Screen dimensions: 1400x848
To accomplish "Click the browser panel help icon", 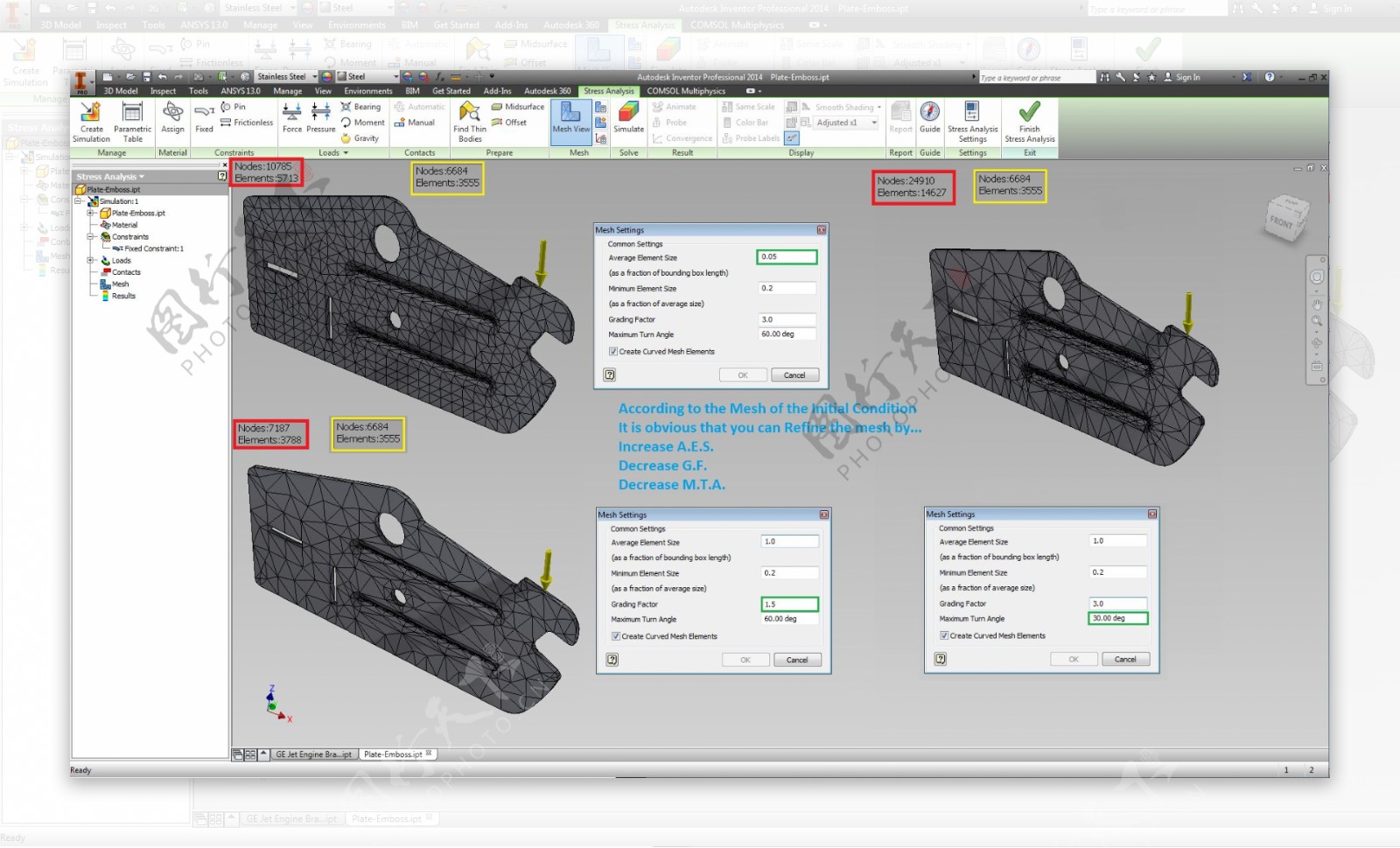I will tap(222, 176).
